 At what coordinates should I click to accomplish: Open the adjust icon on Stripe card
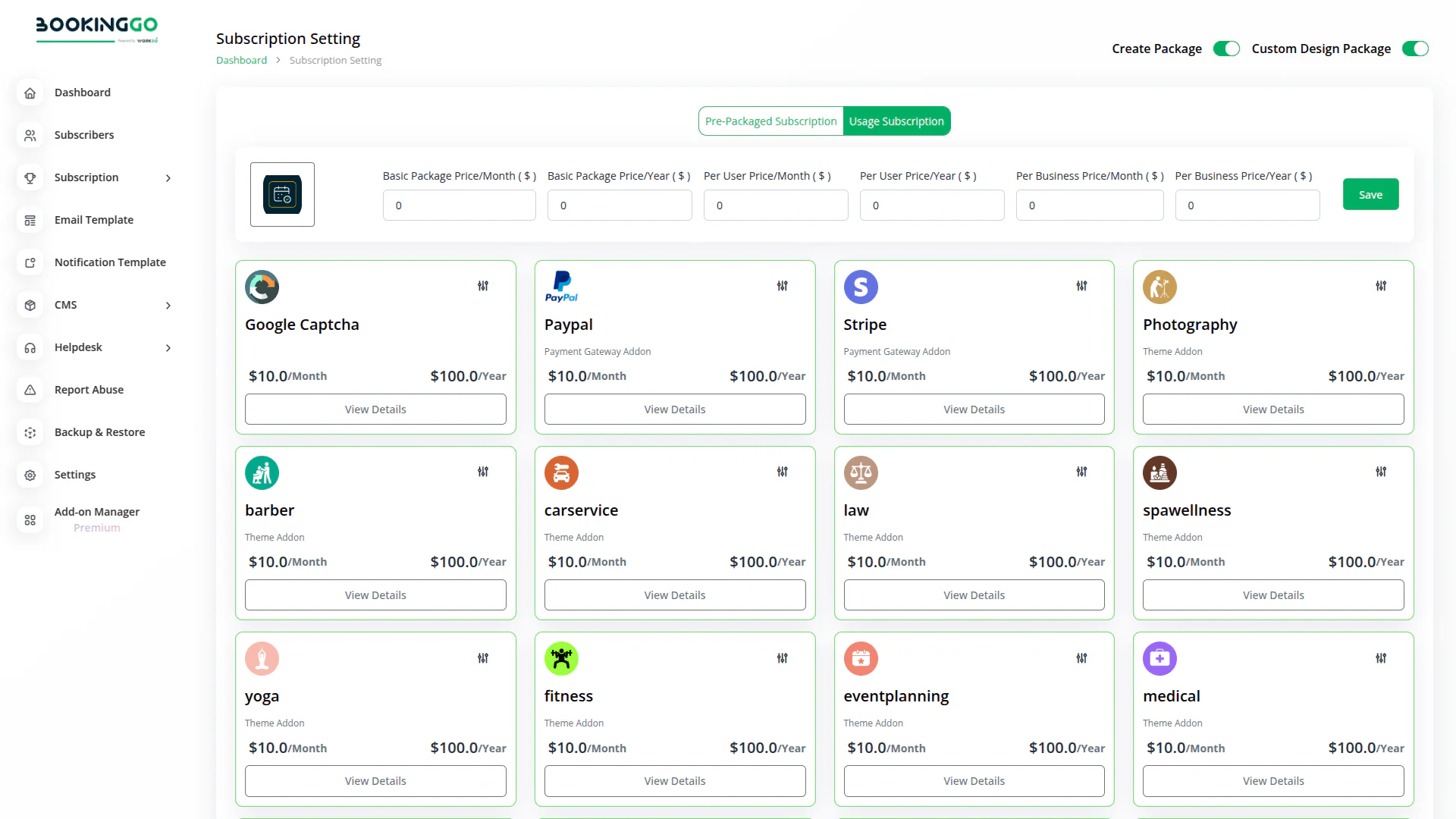(x=1081, y=286)
